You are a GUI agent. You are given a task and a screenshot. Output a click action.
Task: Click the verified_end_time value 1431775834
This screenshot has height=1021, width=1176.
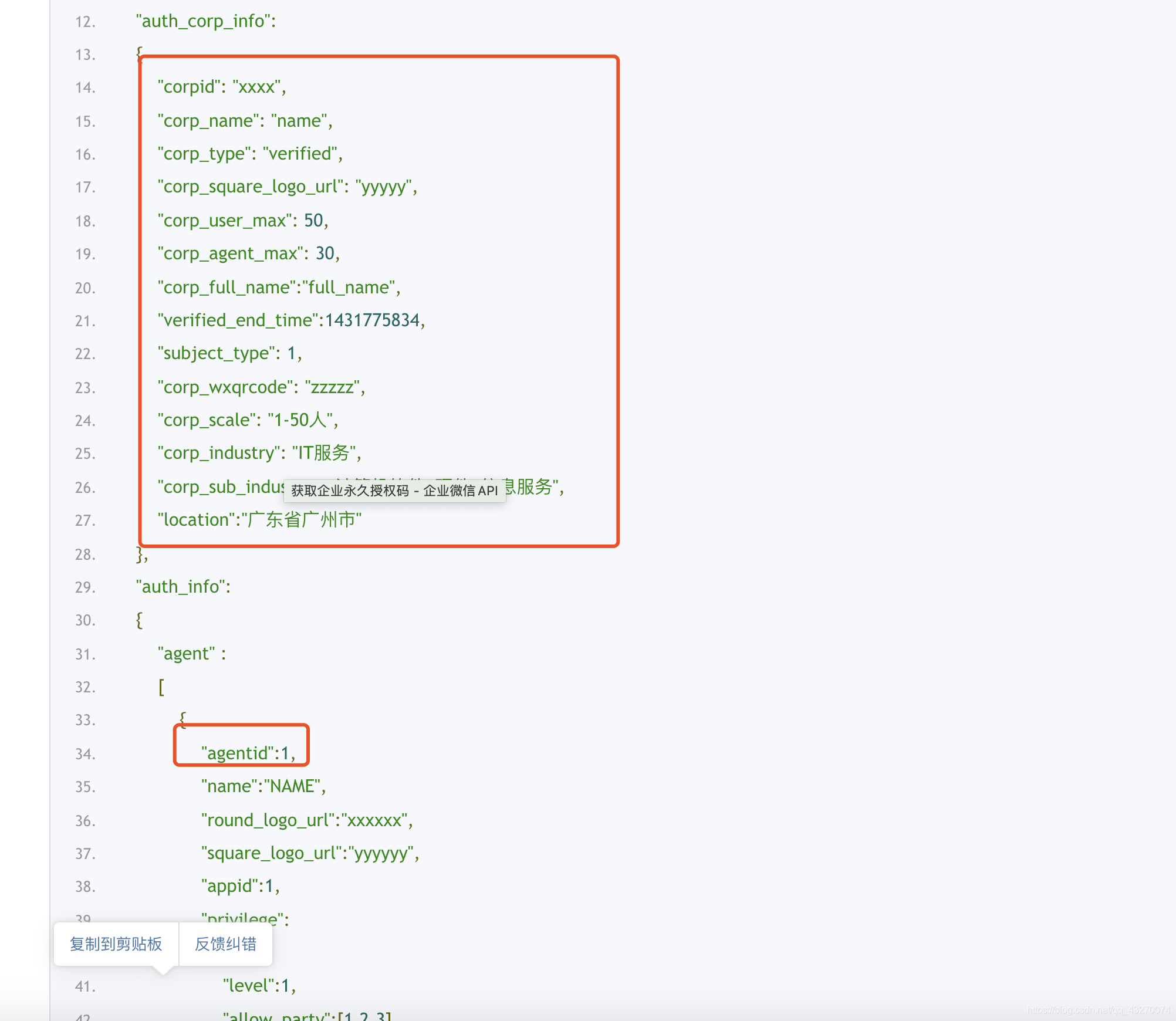(x=373, y=320)
